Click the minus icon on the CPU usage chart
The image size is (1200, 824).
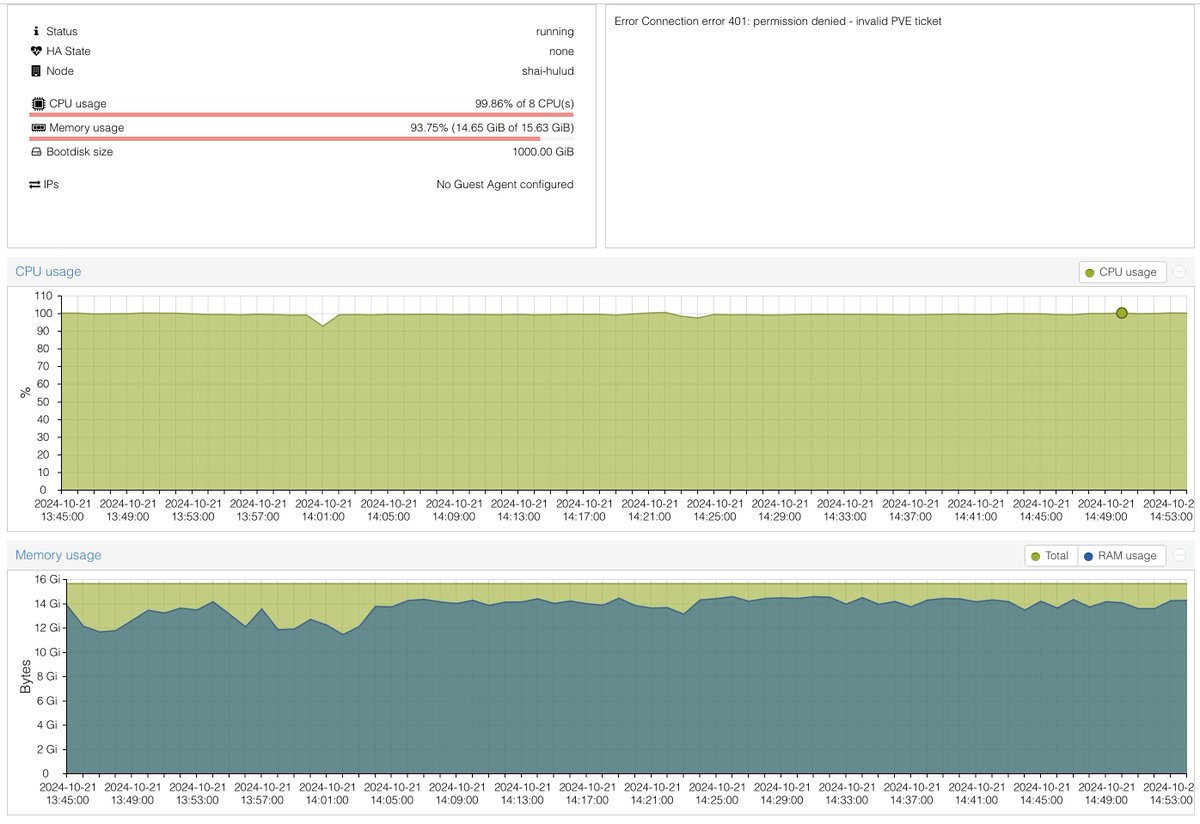pos(1178,271)
